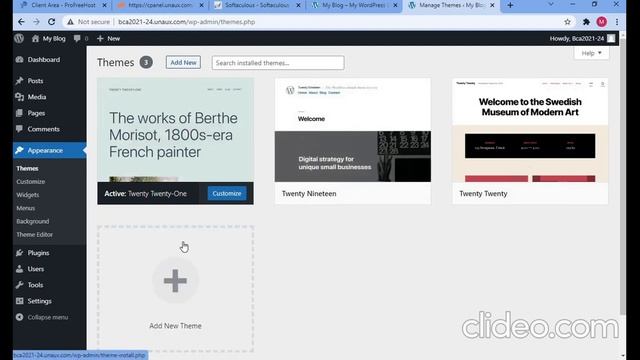Select the Twenty Twenty-One theme screenshot

[x=175, y=130]
